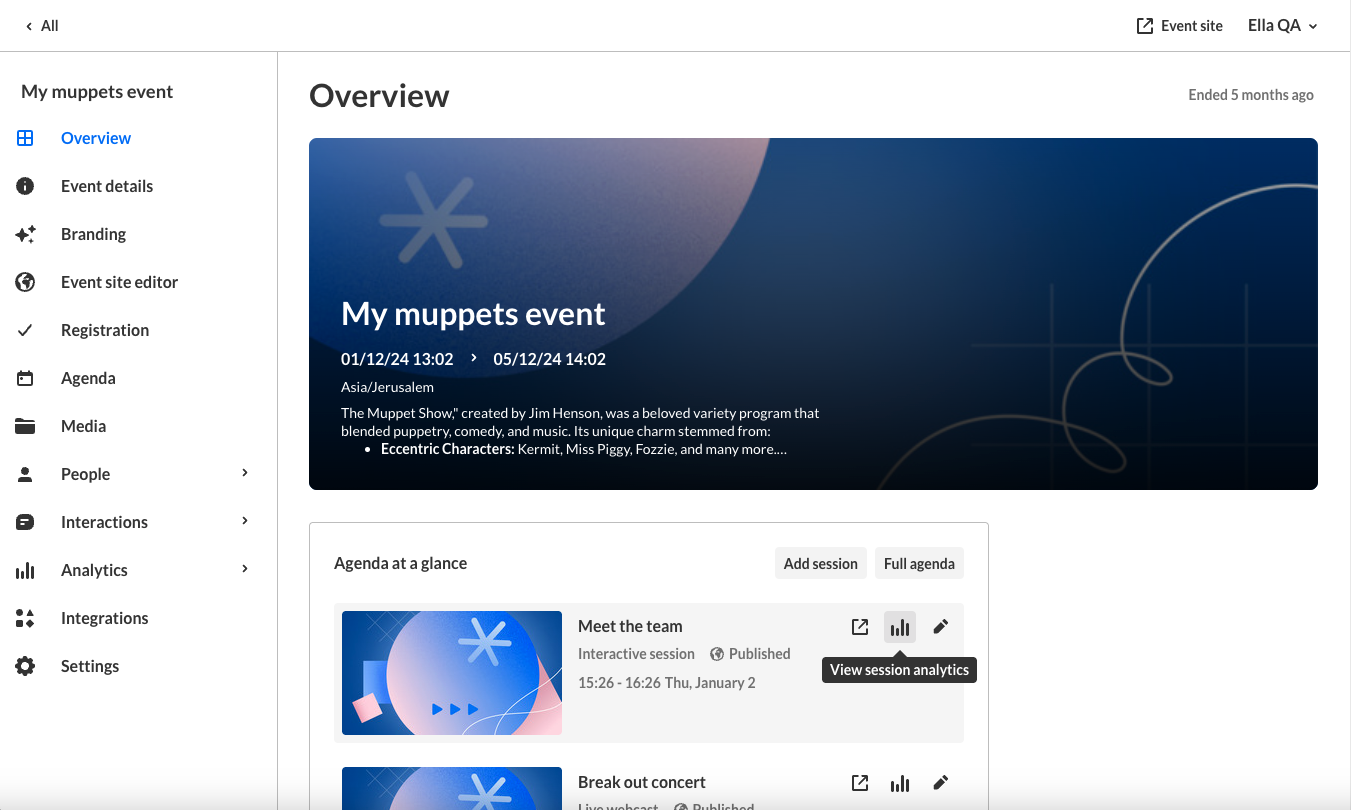The height and width of the screenshot is (810, 1351).
Task: View analytics for Break out concert session
Action: pyautogui.click(x=900, y=783)
